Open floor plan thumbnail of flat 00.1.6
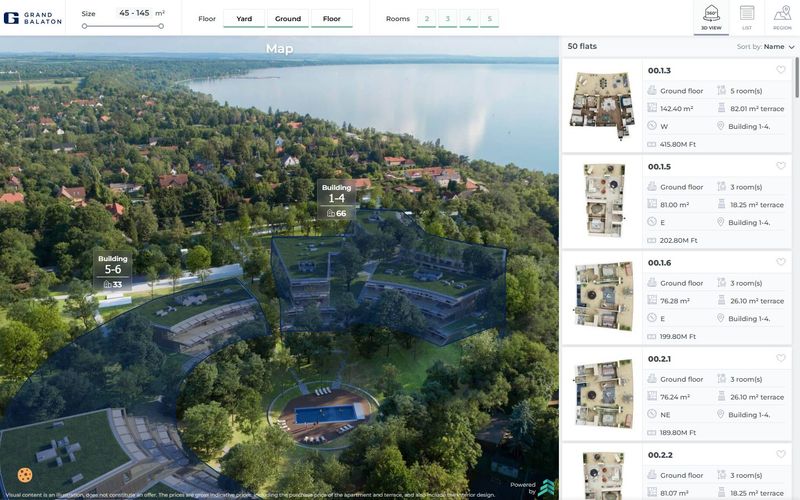Screen dimensions: 800x500 (x=604, y=296)
